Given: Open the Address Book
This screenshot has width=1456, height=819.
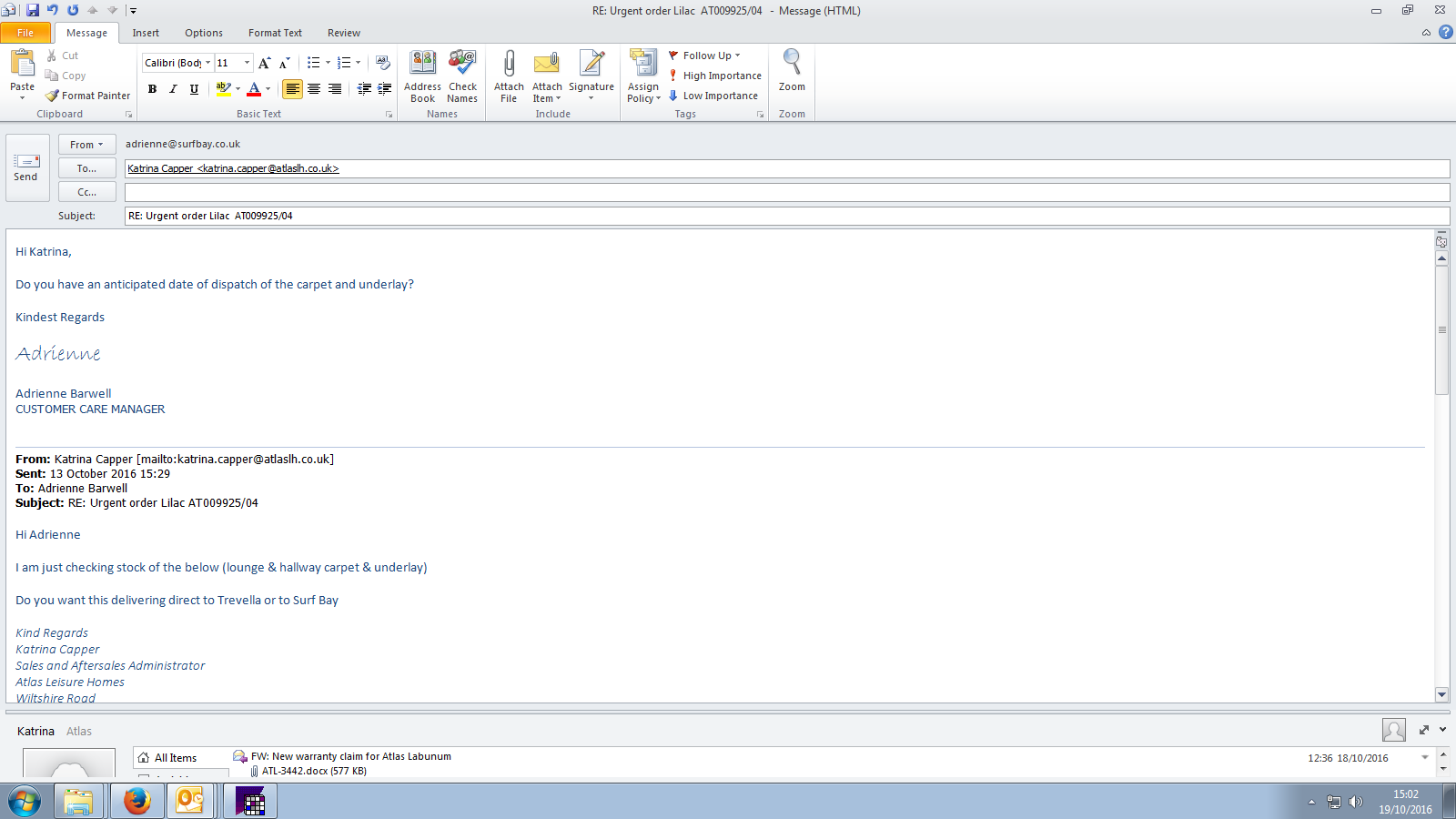Looking at the screenshot, I should [422, 75].
